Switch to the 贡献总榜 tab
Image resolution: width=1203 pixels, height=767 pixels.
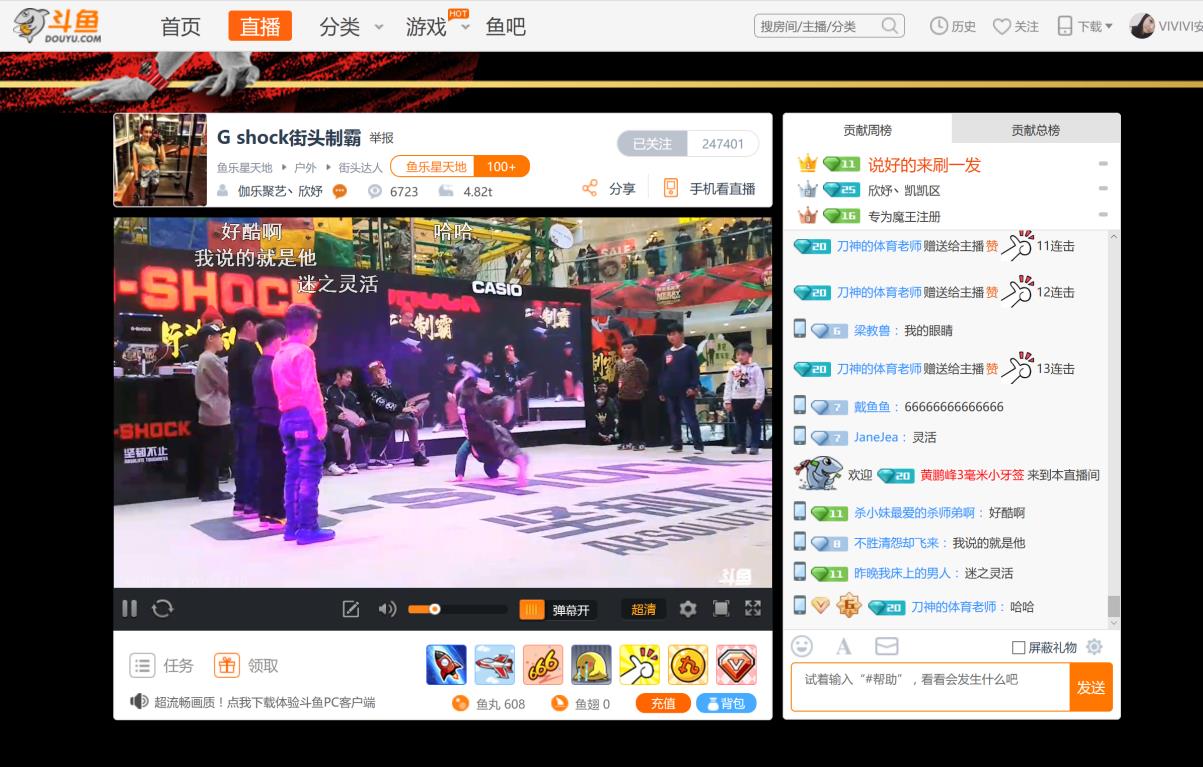(1035, 130)
